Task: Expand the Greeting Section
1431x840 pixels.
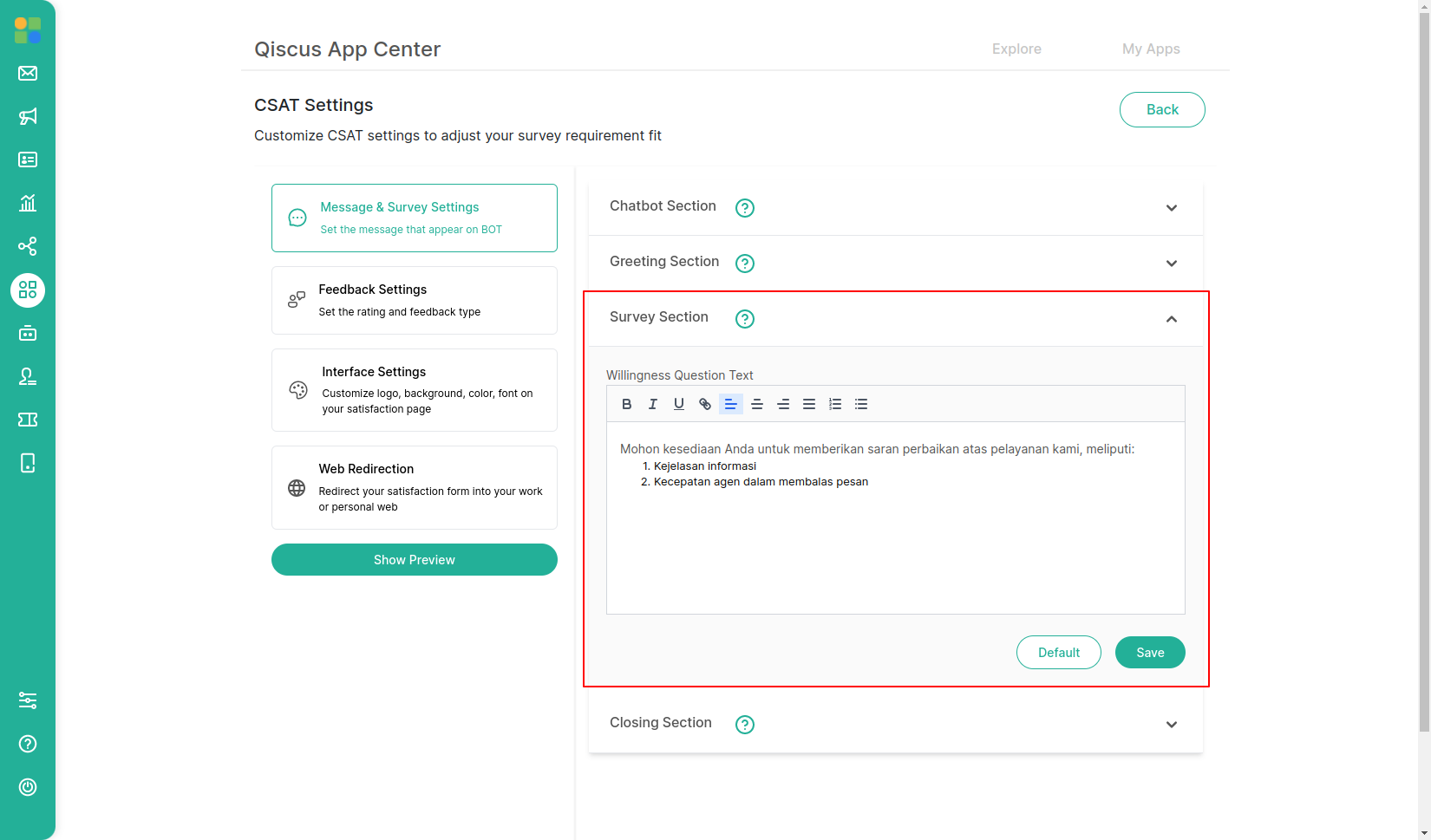Action: pos(1171,264)
